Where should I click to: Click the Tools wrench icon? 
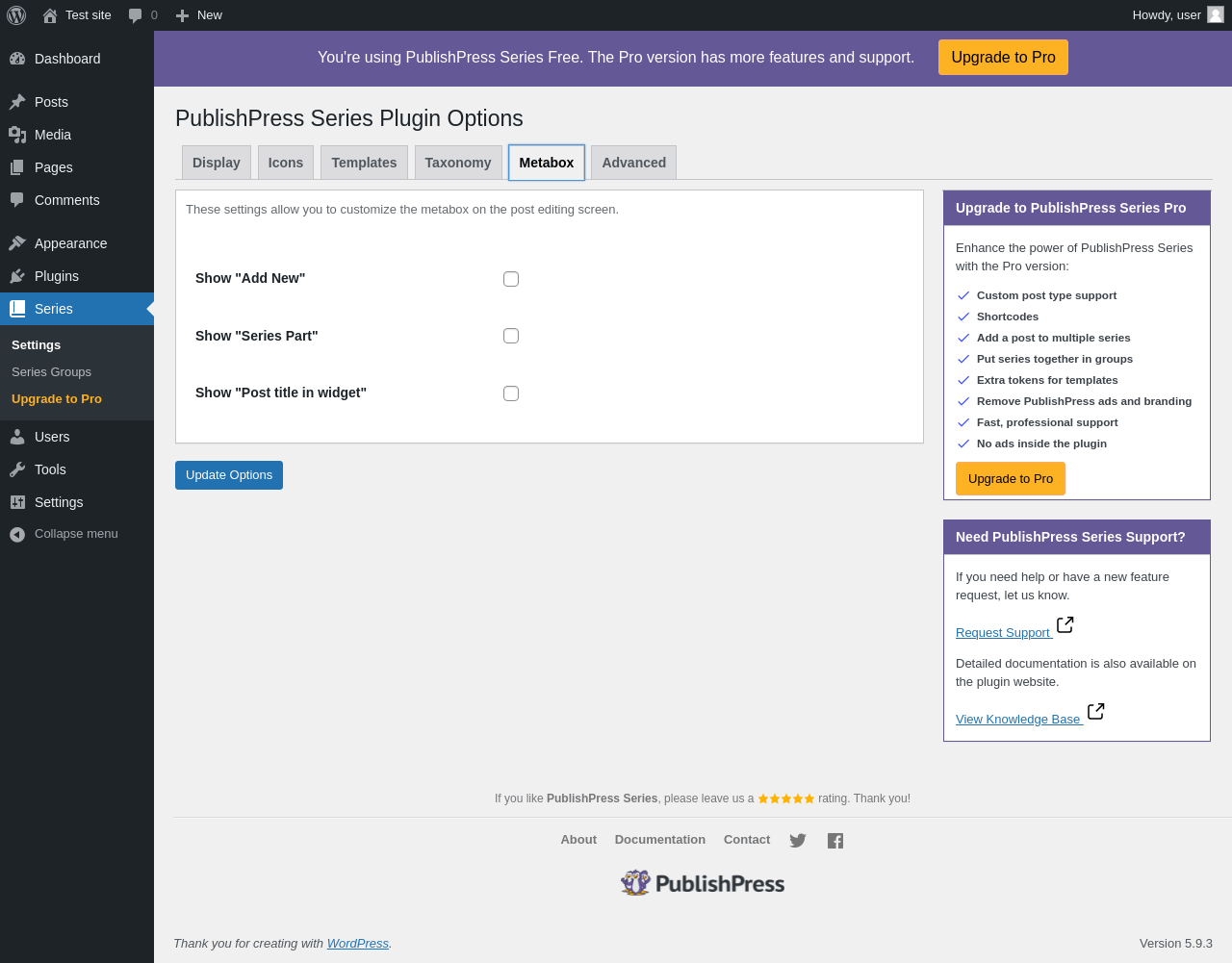(17, 469)
